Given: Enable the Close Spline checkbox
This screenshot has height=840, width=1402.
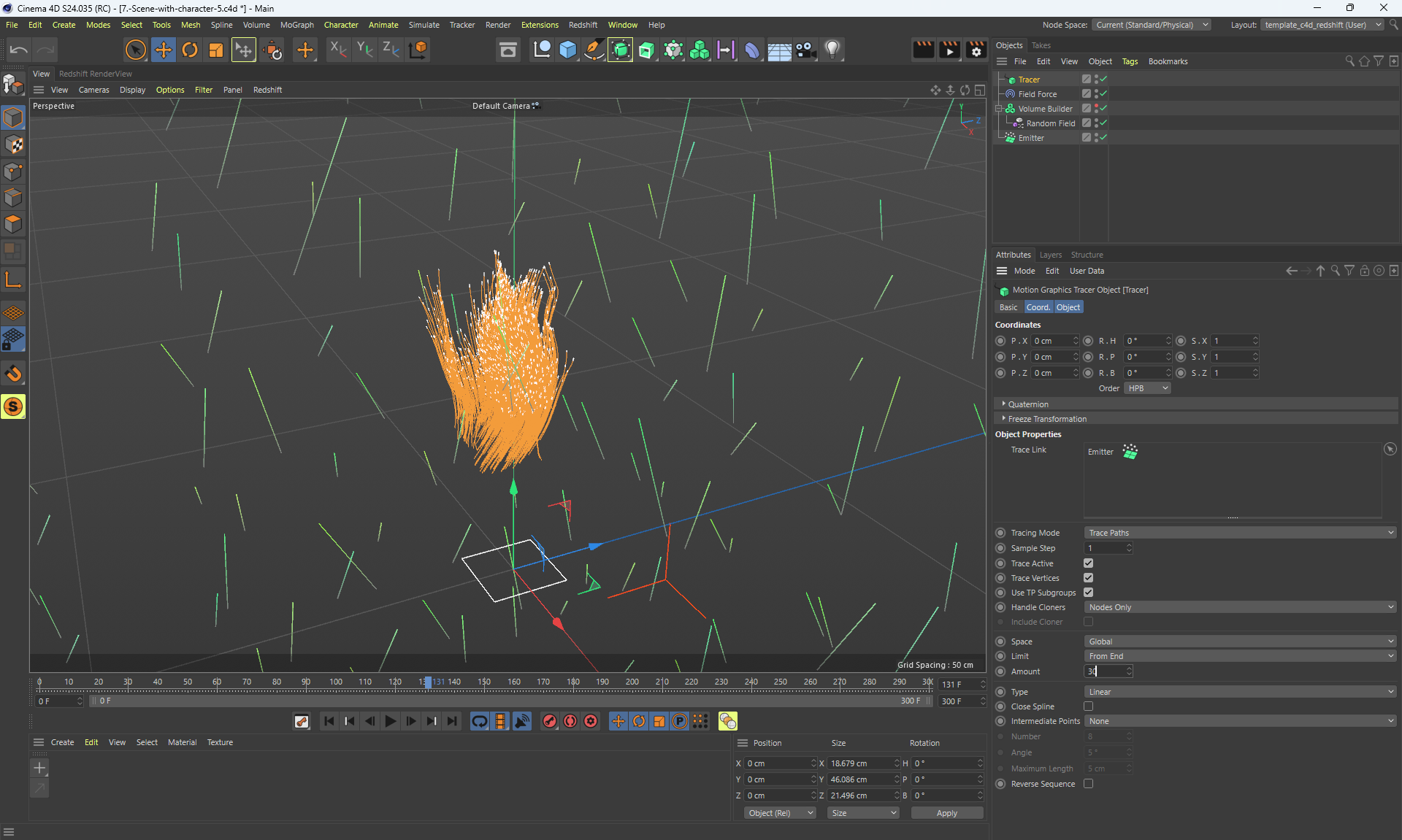Looking at the screenshot, I should point(1088,706).
